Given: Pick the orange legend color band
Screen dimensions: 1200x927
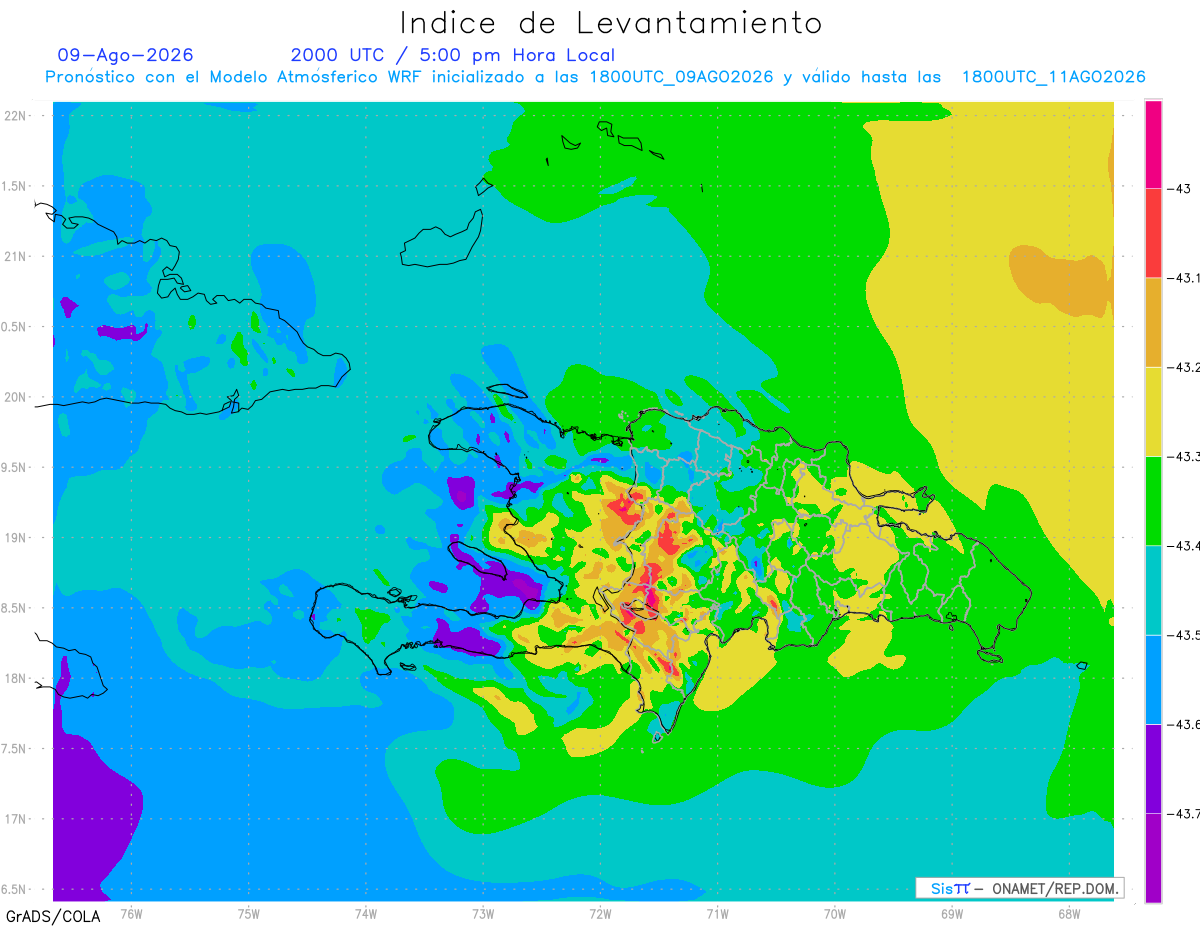Looking at the screenshot, I should click(1153, 322).
